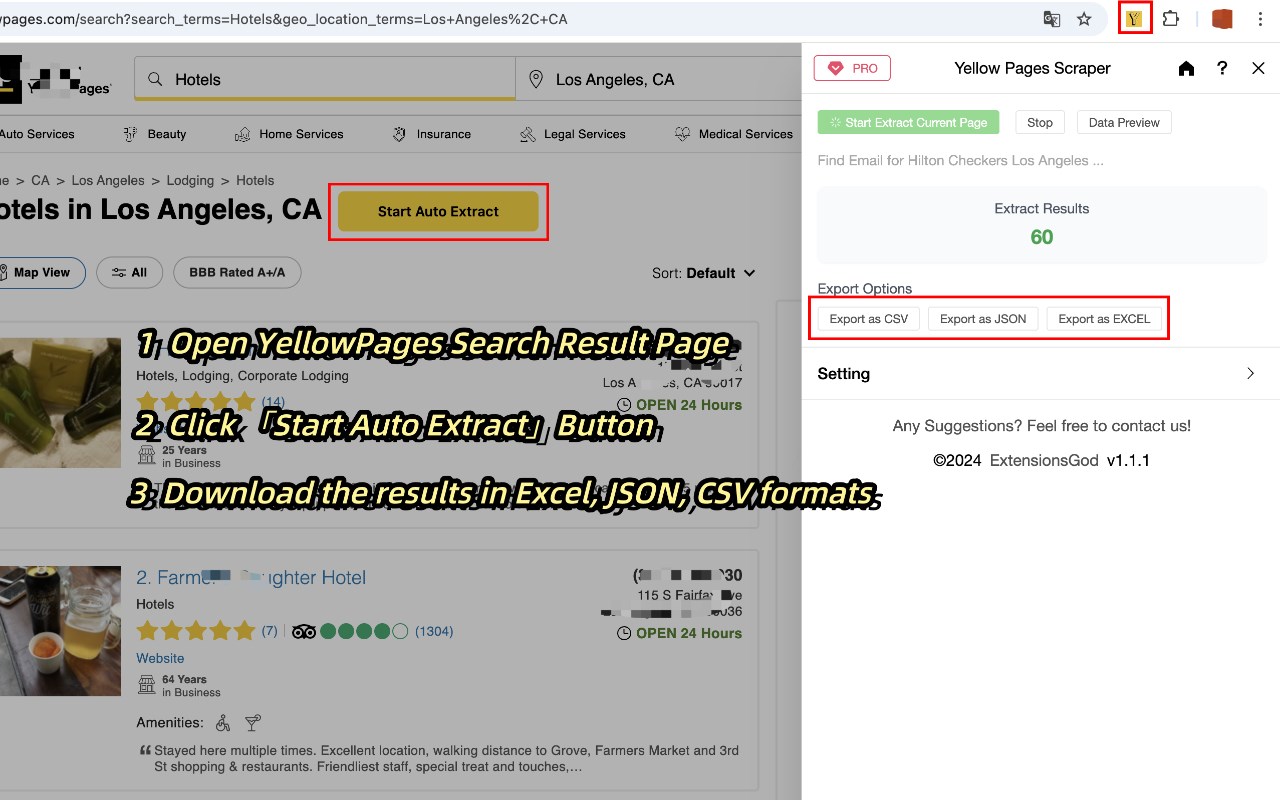Open the Chrome three-dot menu
The height and width of the screenshot is (800, 1280).
coord(1259,19)
